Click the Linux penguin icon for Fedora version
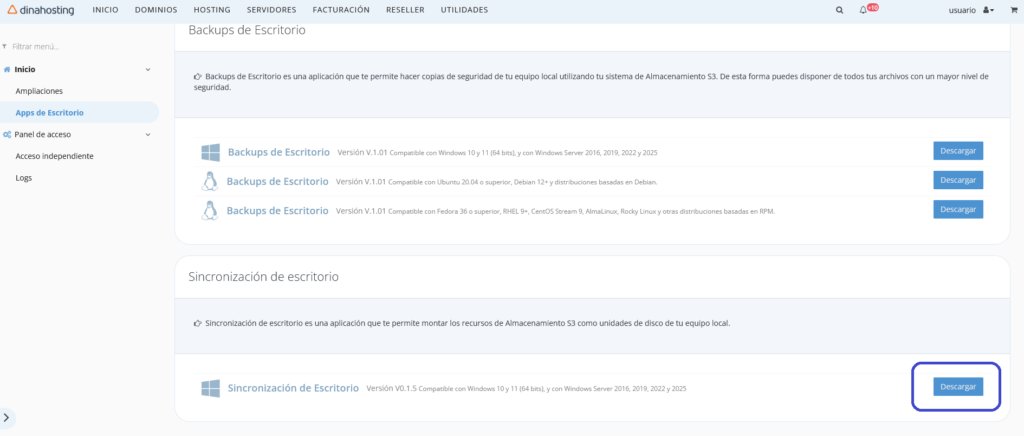This screenshot has width=1024, height=436. click(210, 210)
